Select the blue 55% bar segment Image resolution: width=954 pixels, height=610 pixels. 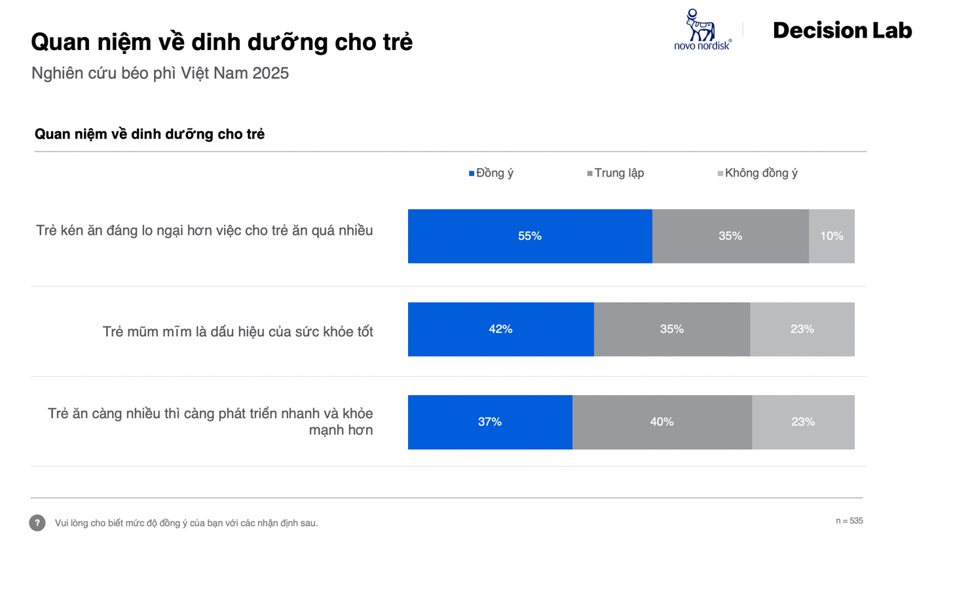(529, 236)
